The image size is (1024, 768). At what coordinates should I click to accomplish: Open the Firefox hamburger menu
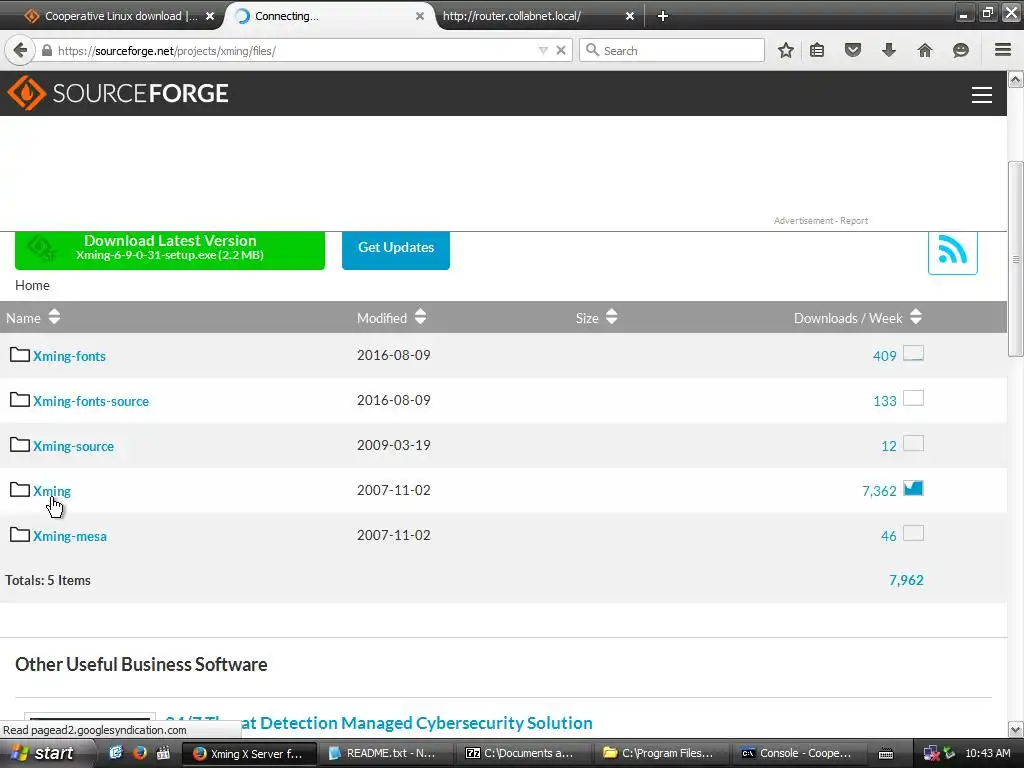click(x=1003, y=50)
